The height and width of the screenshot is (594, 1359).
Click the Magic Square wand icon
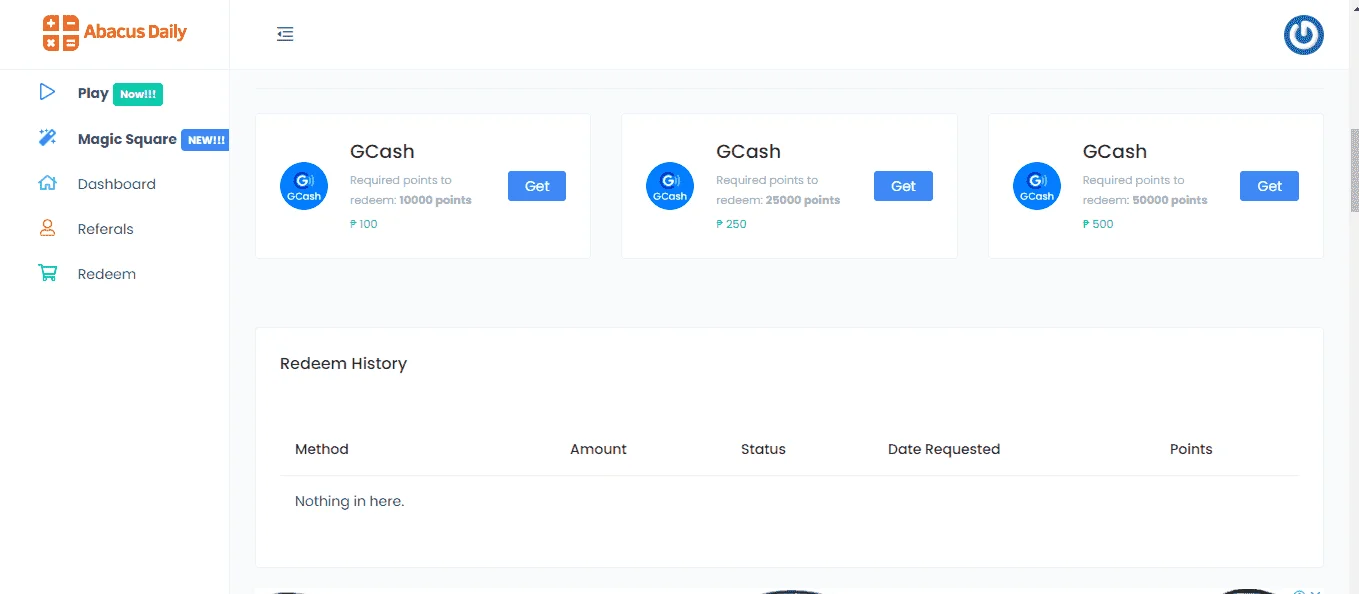coord(47,138)
